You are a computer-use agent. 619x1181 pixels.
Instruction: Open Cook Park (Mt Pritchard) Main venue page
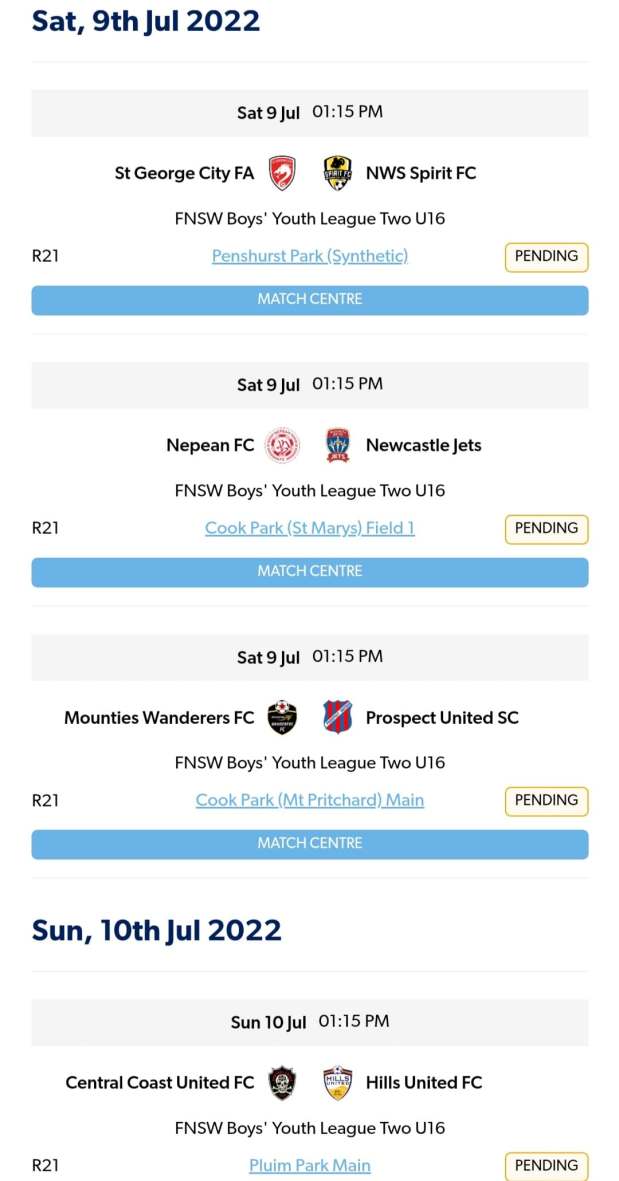tap(310, 800)
